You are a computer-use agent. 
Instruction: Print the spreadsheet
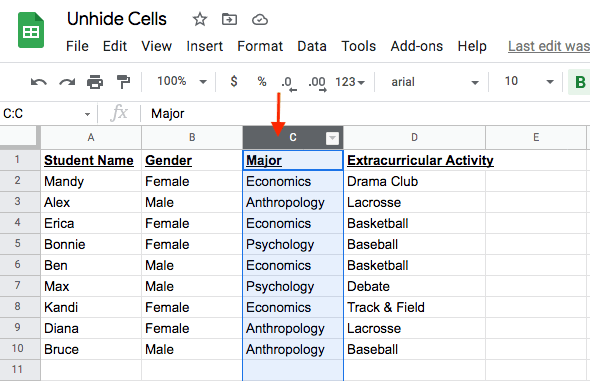pos(95,82)
